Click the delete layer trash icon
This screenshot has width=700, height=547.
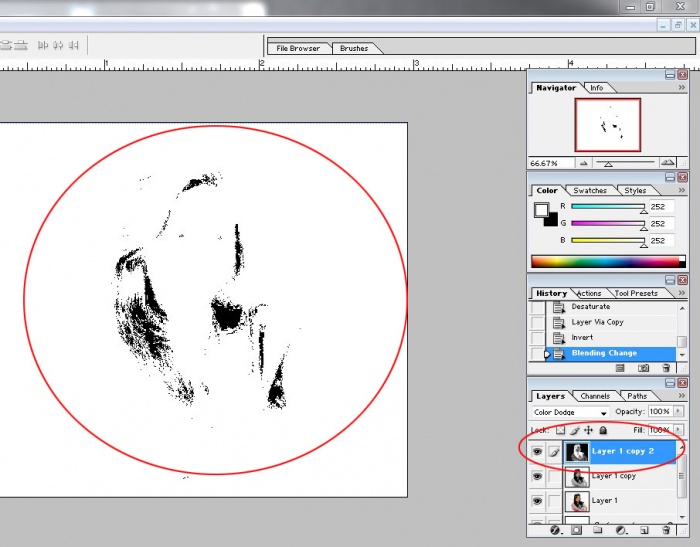point(667,530)
